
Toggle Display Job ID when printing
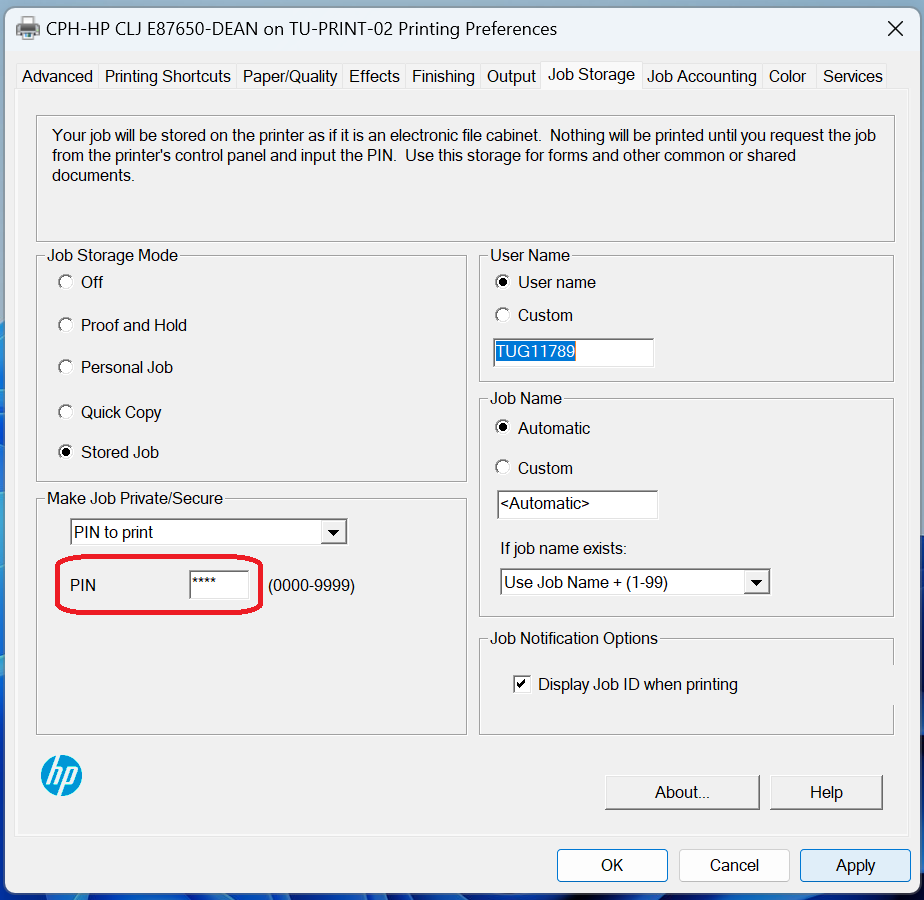tap(625, 684)
